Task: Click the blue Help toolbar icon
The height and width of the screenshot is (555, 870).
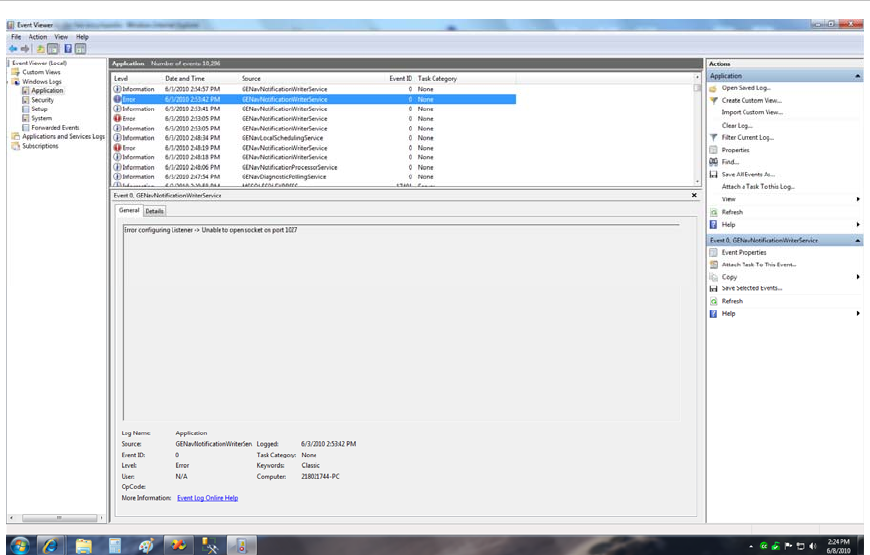Action: 68,49
